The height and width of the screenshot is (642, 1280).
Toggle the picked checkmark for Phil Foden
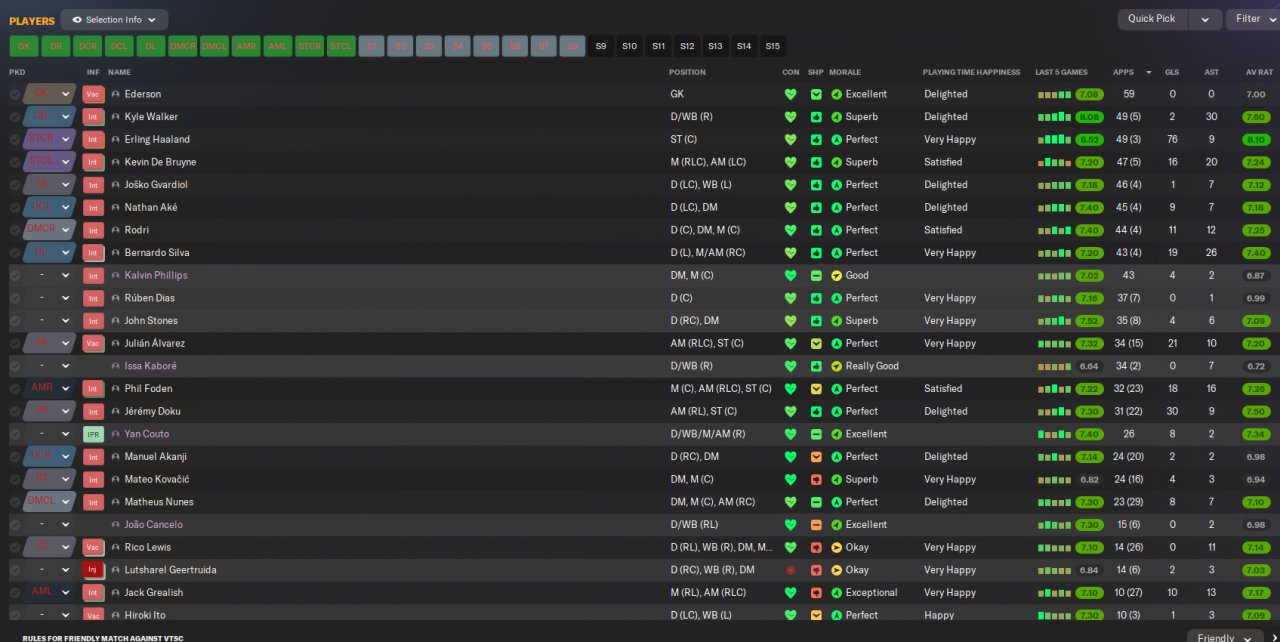(15, 389)
